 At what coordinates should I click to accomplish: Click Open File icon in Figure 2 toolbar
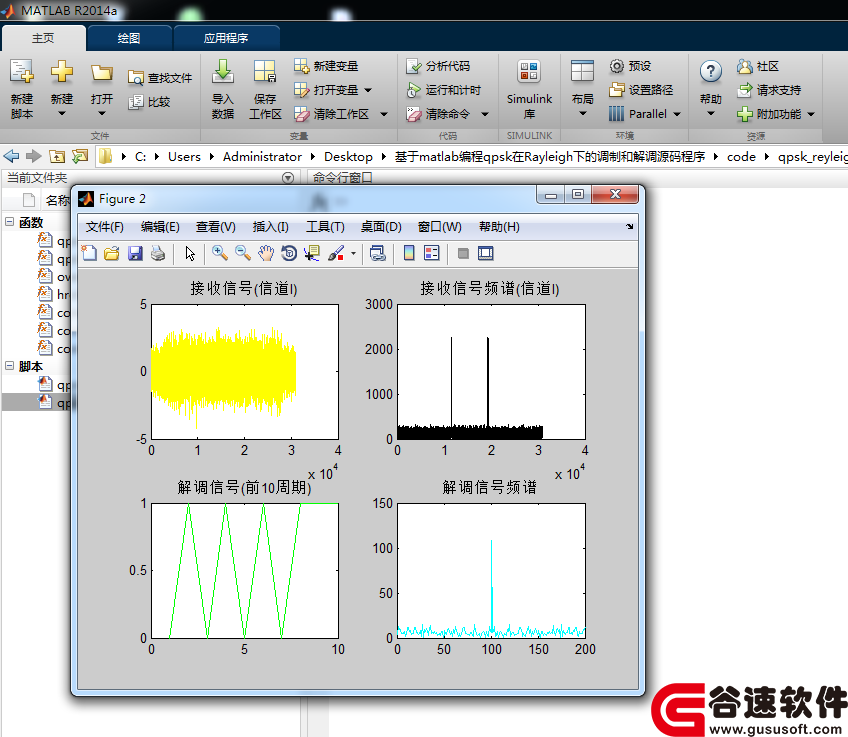(x=111, y=253)
